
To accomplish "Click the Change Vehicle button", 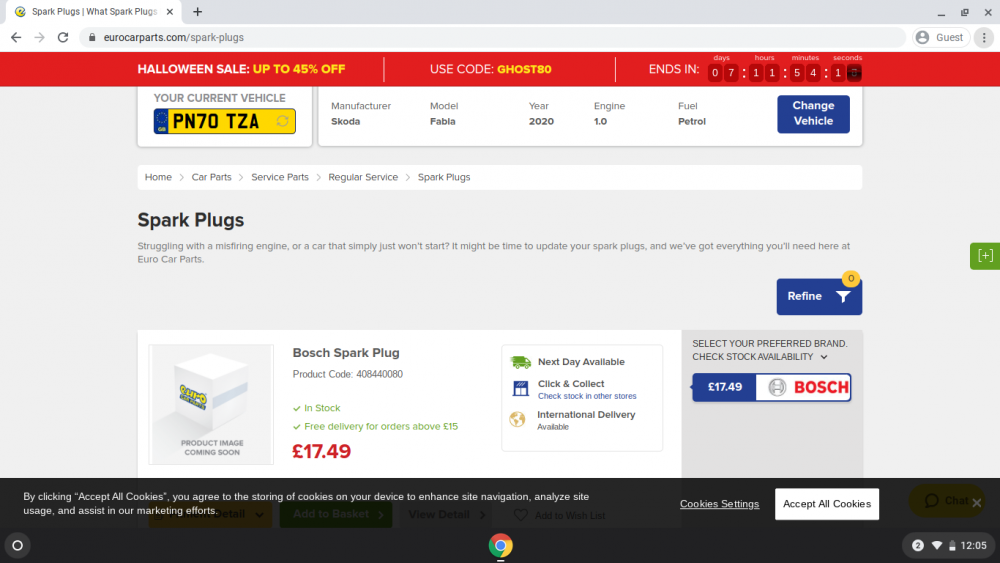I will [x=813, y=113].
